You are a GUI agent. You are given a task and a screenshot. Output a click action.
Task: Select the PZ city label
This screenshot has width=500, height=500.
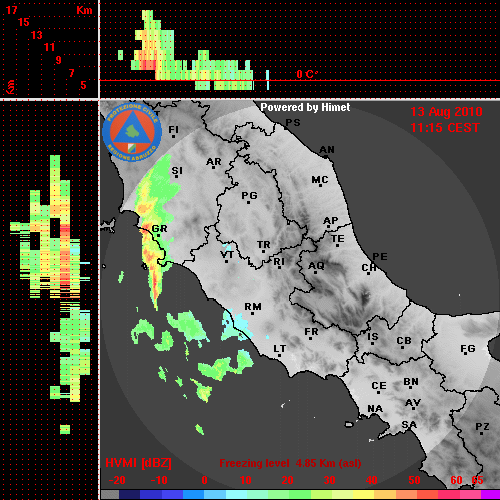click(x=482, y=426)
